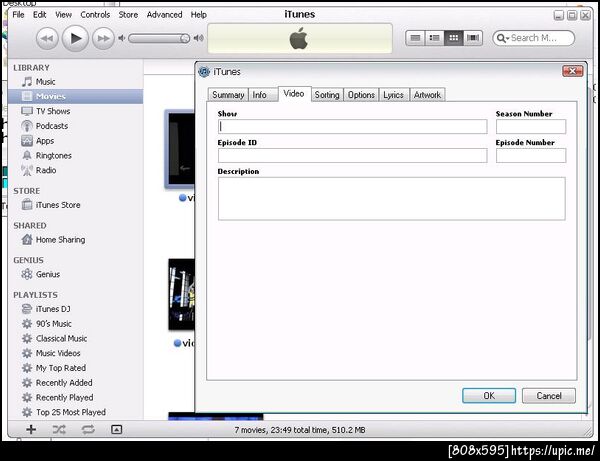Open the Edit menu
The image size is (600, 461).
click(39, 15)
